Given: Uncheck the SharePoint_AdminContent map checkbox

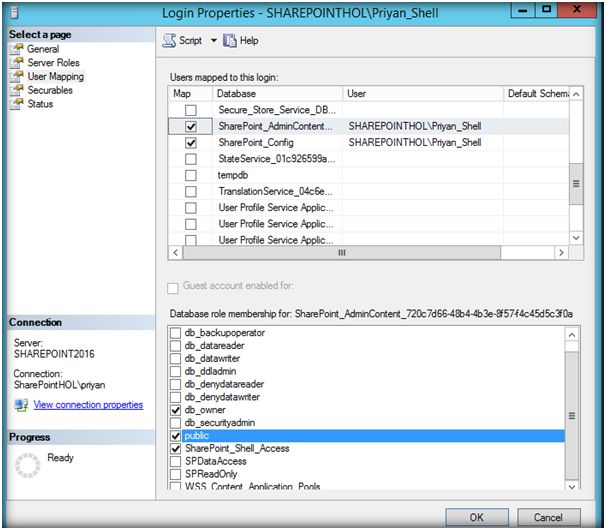Looking at the screenshot, I should click(x=191, y=126).
